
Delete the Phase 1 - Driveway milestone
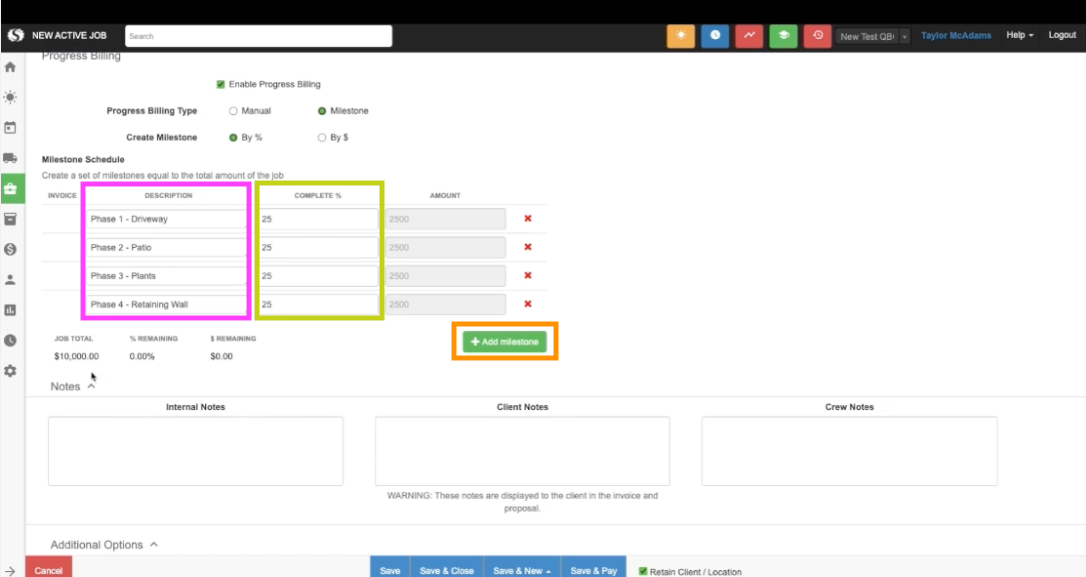tap(528, 219)
